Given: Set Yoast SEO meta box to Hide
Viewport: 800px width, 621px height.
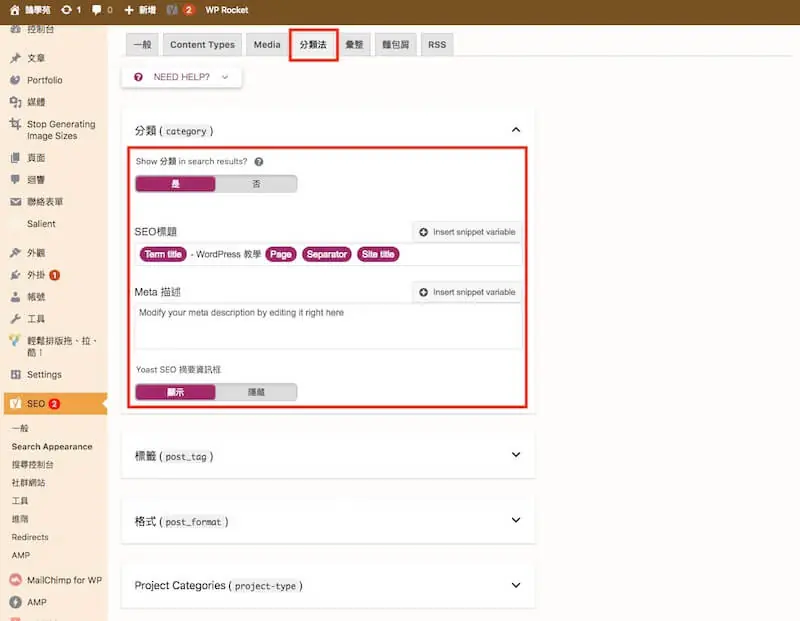Looking at the screenshot, I should 256,392.
